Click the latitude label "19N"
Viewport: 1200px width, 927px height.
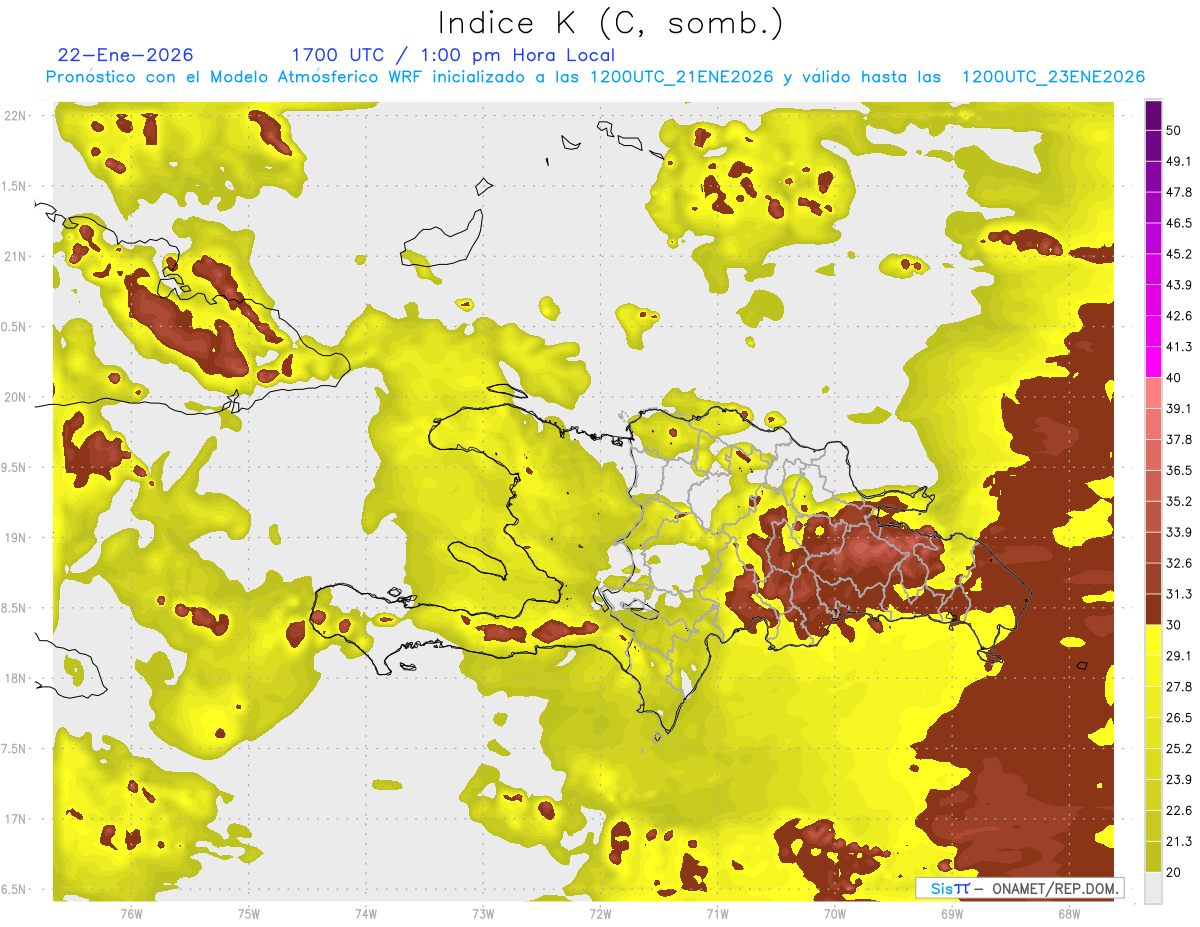click(16, 537)
